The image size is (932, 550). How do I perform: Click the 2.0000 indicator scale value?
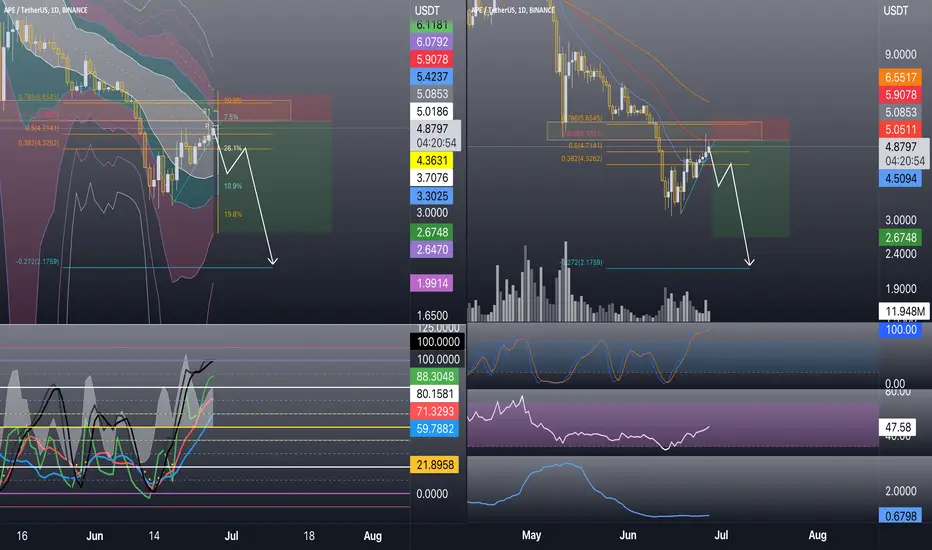click(x=900, y=491)
